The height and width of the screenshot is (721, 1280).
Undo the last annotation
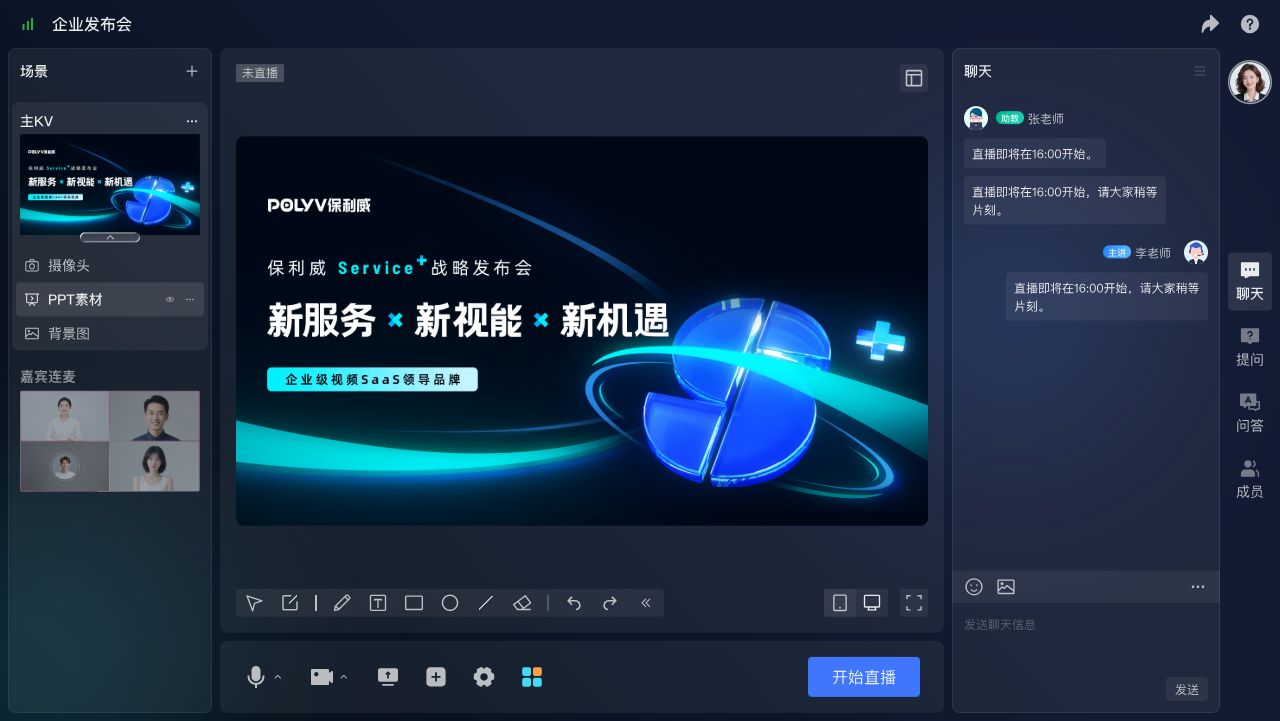574,603
